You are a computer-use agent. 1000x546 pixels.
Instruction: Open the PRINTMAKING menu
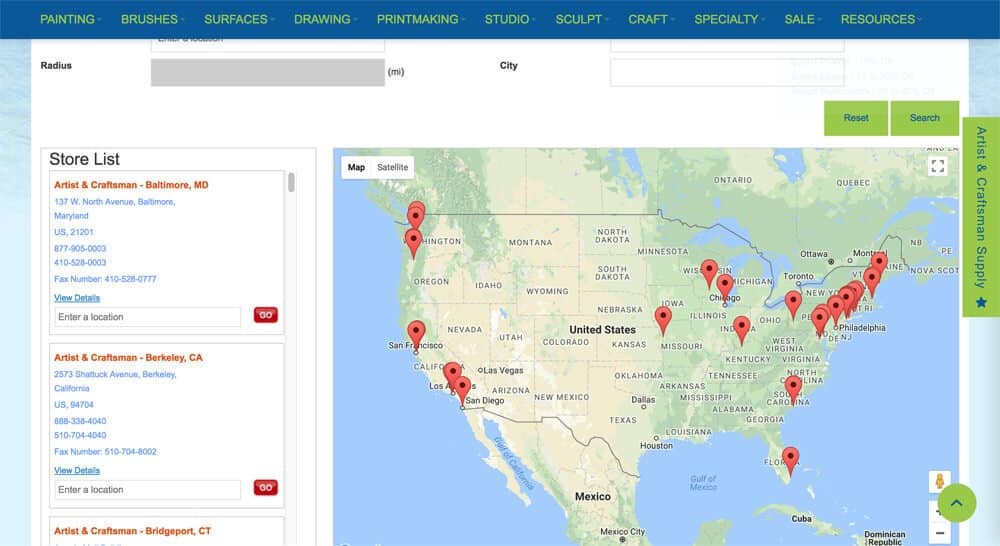(x=420, y=19)
